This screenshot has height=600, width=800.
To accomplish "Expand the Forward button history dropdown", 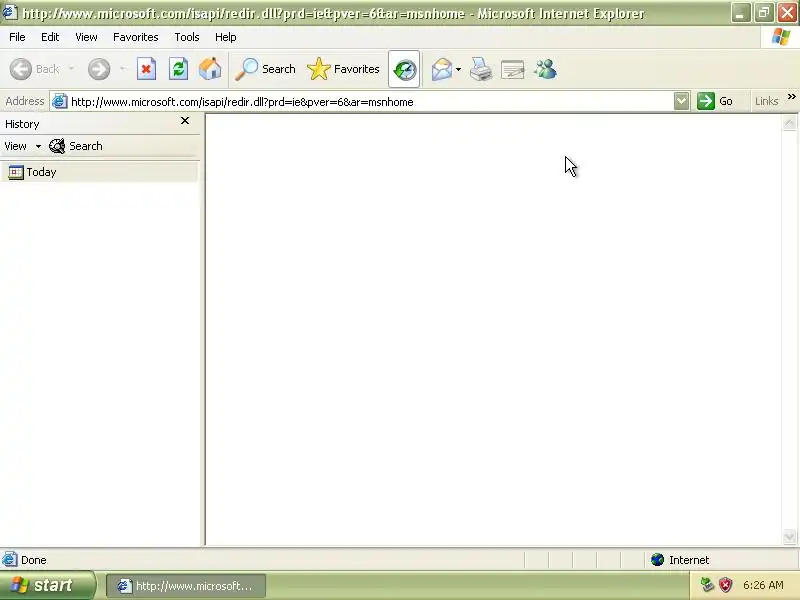I will 122,69.
